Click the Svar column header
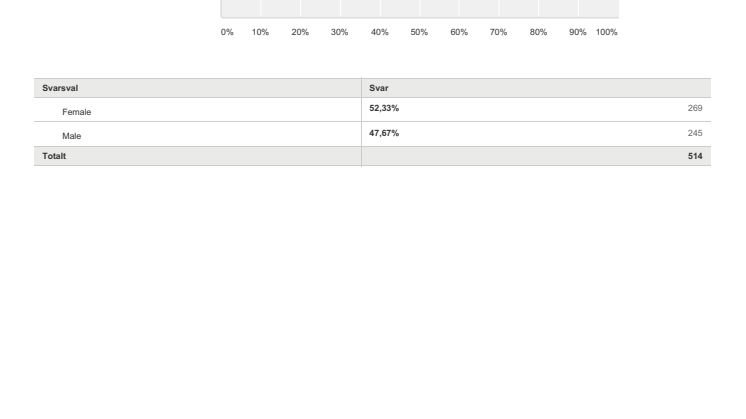This screenshot has height=419, width=746. click(378, 88)
